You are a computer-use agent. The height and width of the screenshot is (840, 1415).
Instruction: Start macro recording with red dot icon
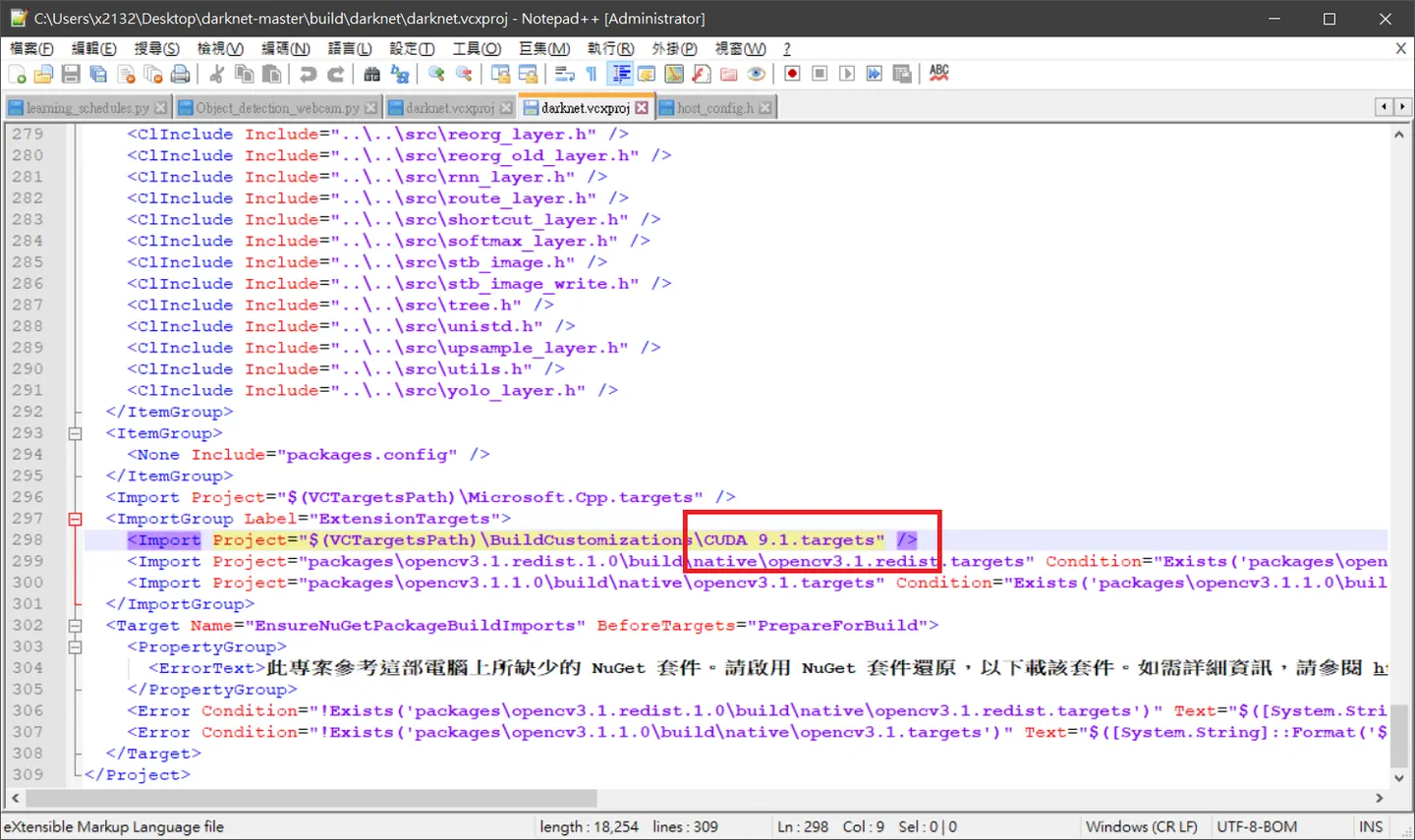(792, 74)
